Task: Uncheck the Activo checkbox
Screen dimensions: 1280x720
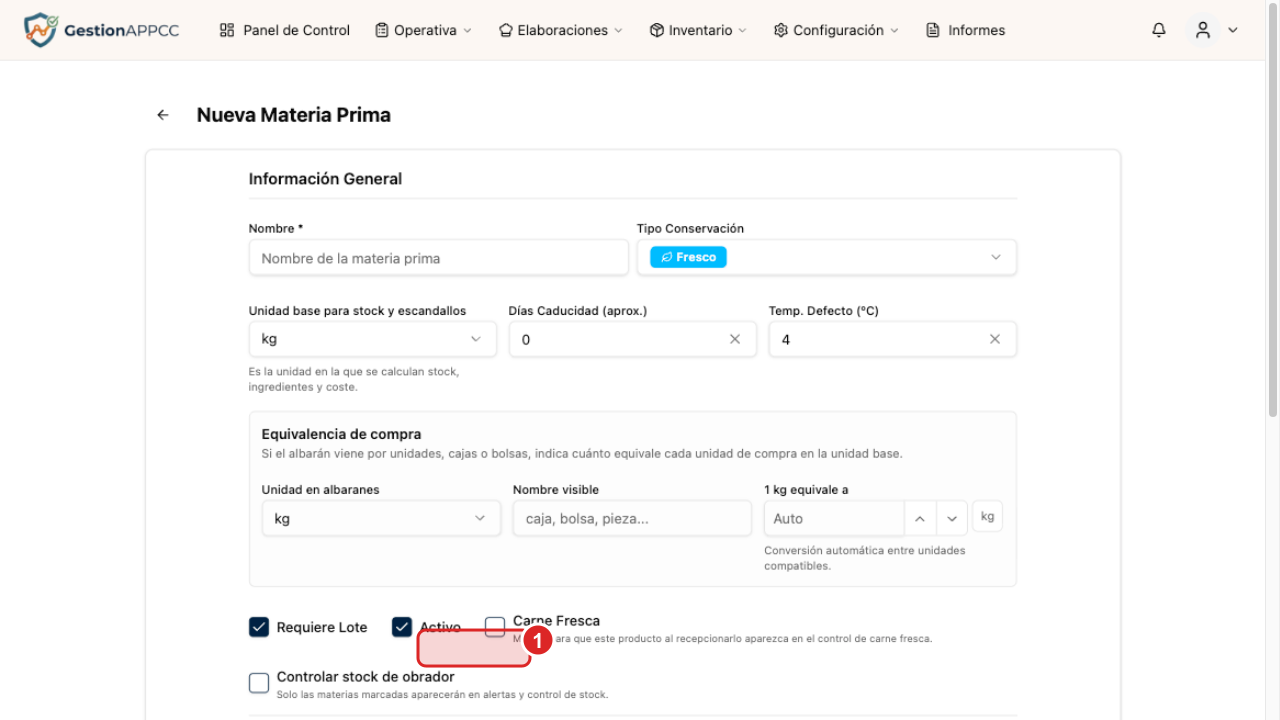Action: [402, 627]
